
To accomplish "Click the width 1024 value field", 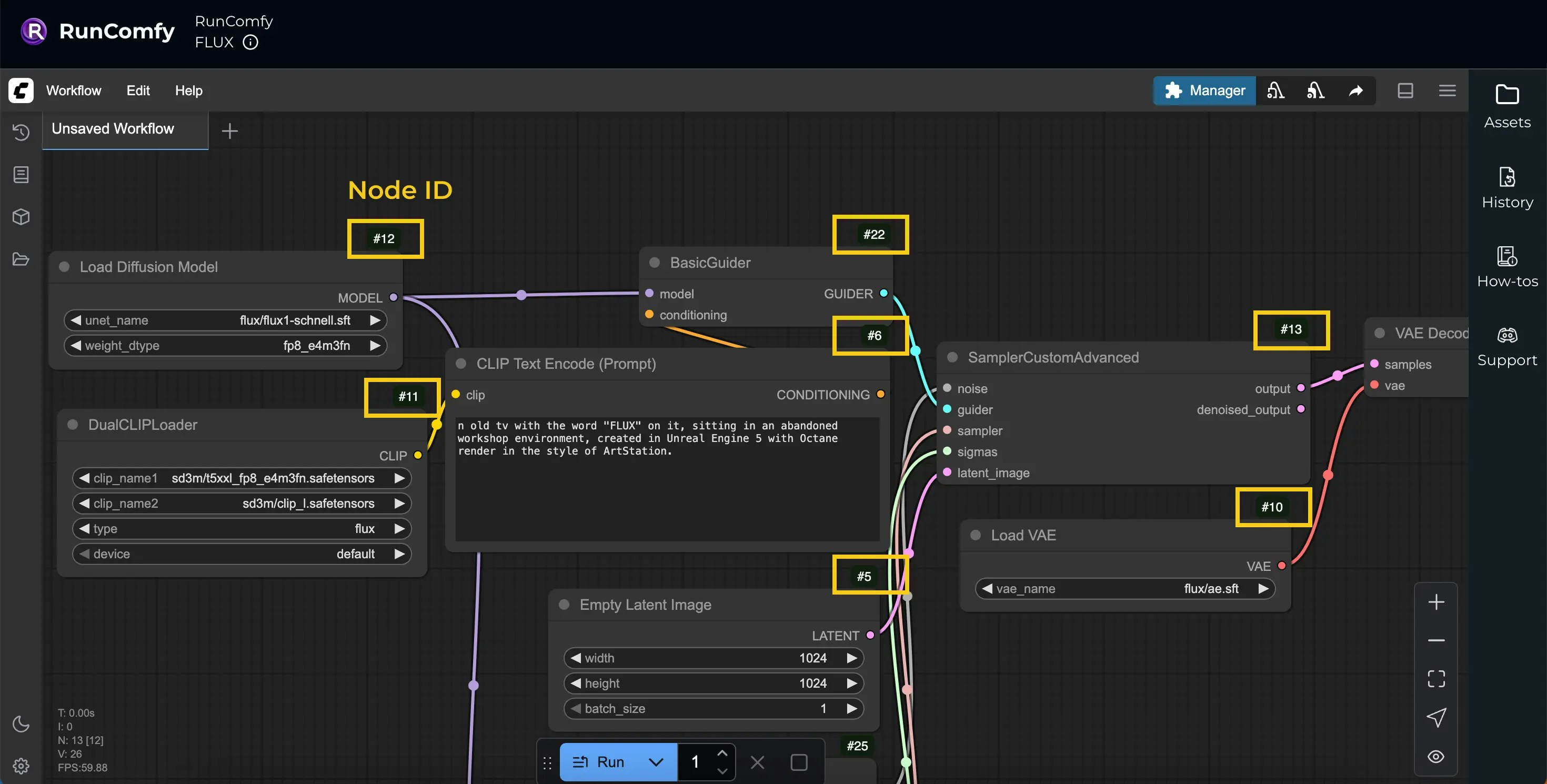I will click(714, 659).
